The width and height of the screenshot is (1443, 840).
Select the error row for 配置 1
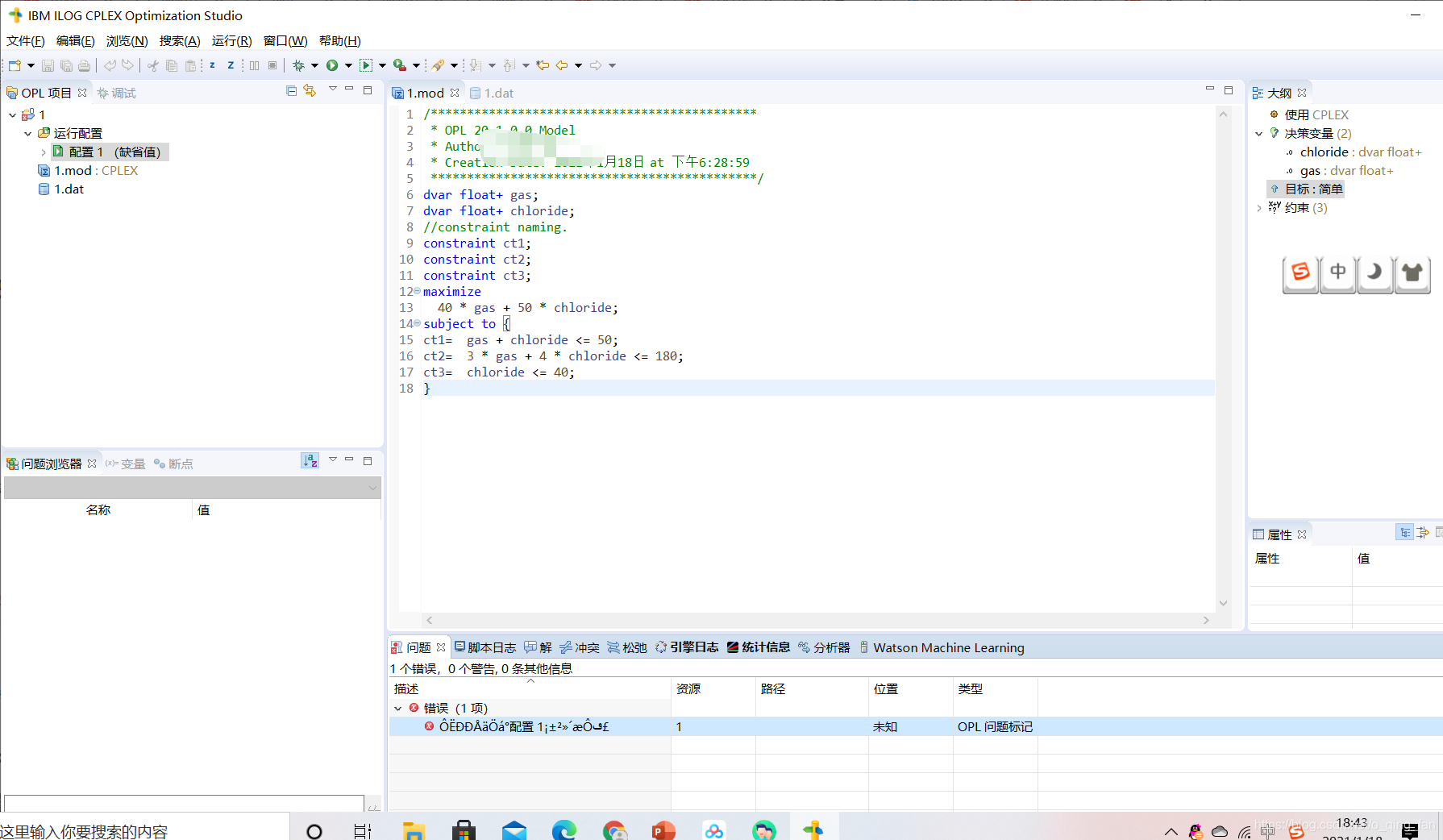click(x=916, y=726)
